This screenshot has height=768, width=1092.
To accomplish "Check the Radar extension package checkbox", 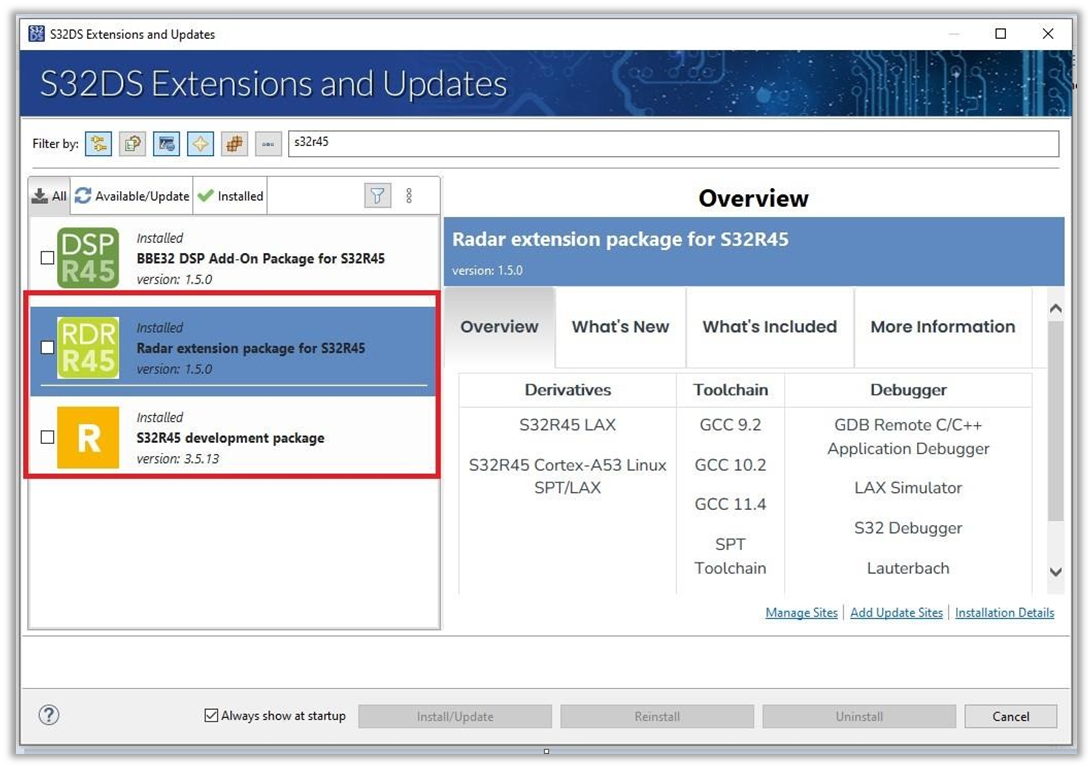I will click(x=45, y=347).
